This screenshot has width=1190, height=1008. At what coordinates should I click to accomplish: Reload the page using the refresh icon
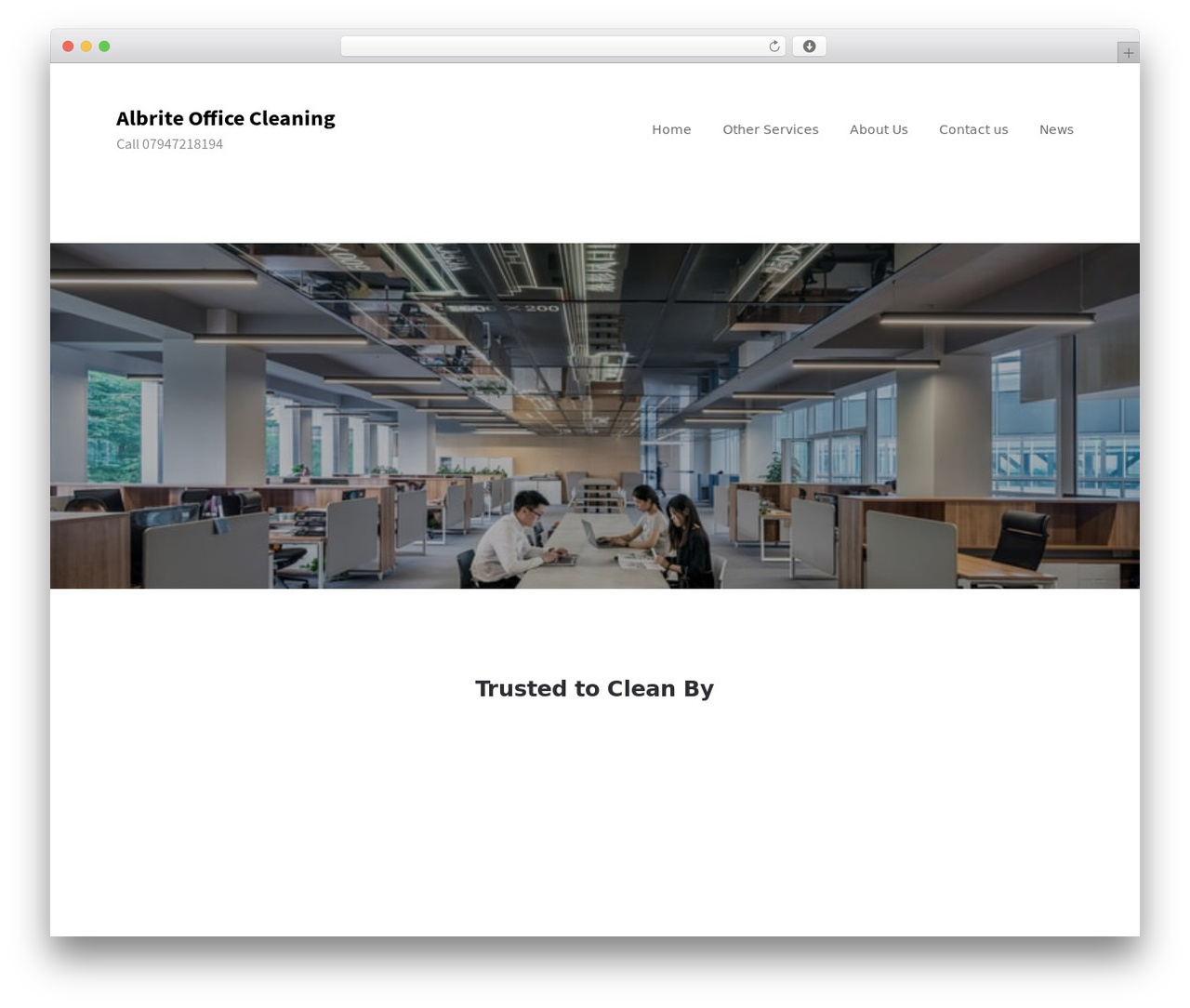coord(773,46)
